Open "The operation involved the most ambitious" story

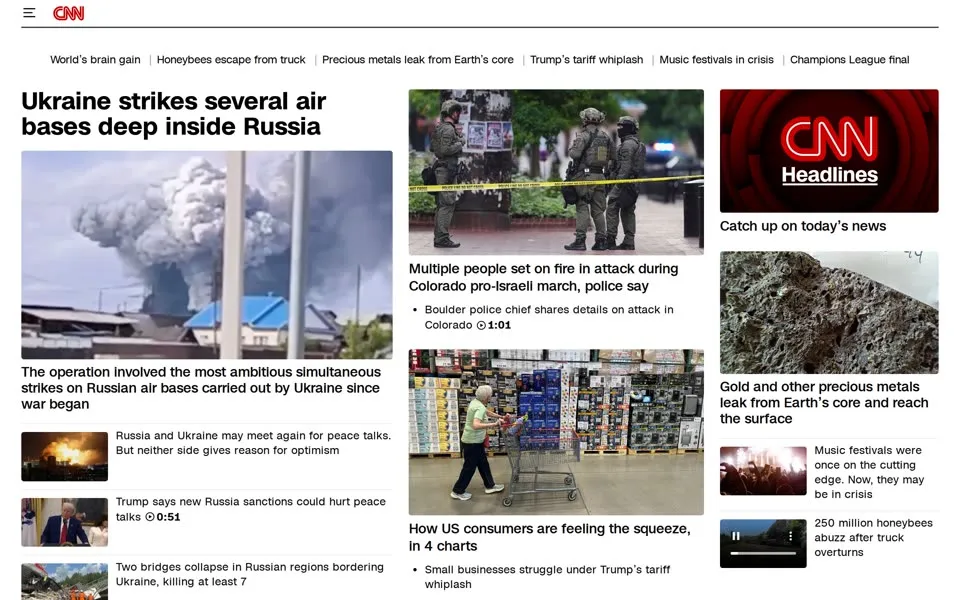tap(201, 388)
